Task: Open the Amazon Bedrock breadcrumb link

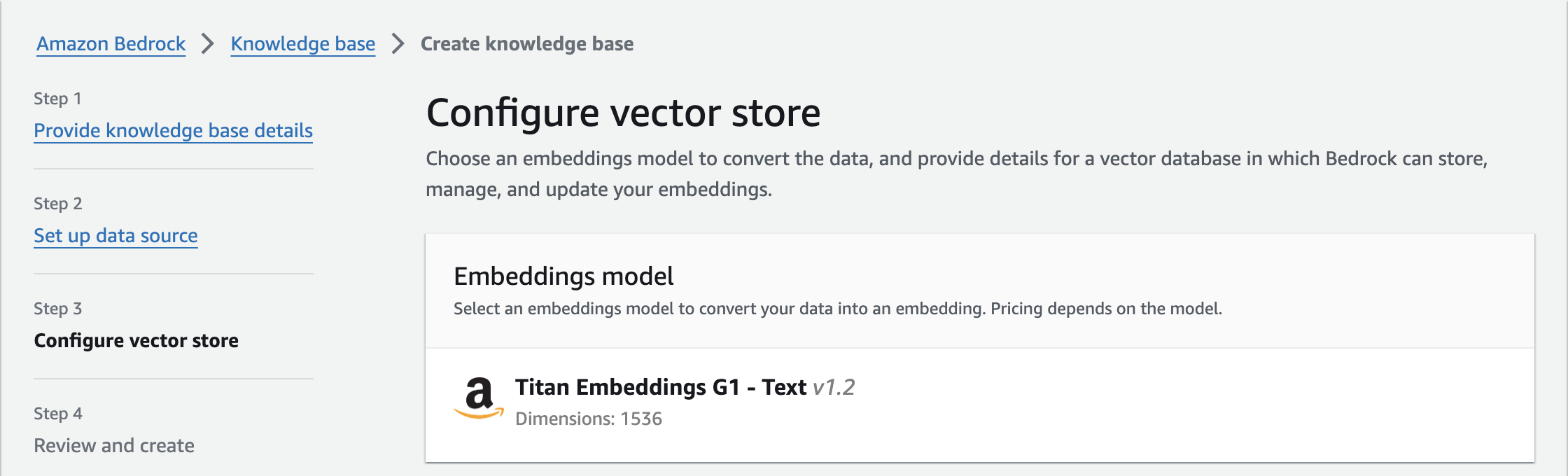Action: 111,43
